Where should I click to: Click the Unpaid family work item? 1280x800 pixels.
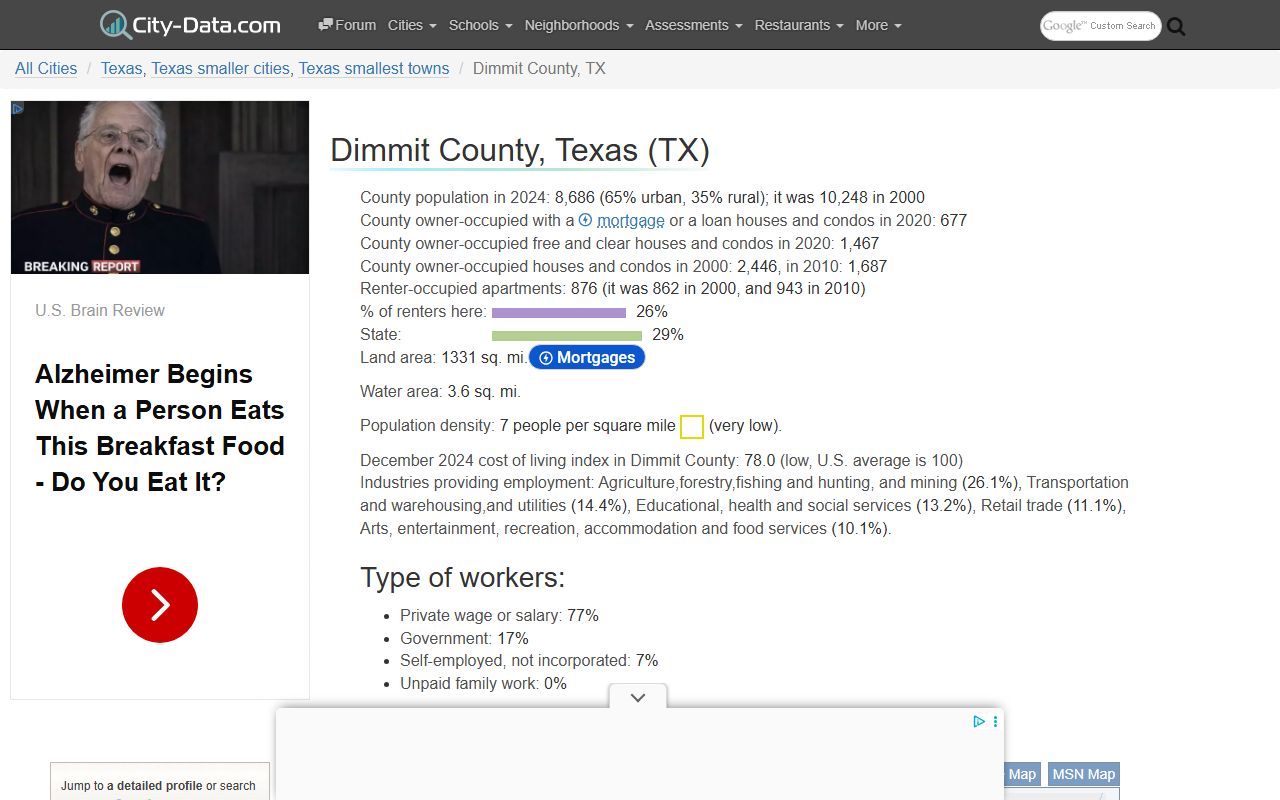(x=483, y=684)
